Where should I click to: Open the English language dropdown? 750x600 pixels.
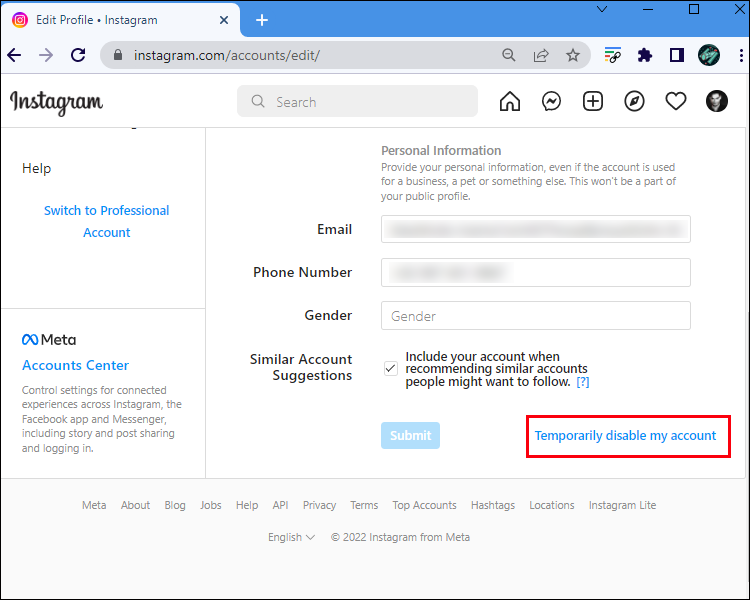tap(291, 537)
